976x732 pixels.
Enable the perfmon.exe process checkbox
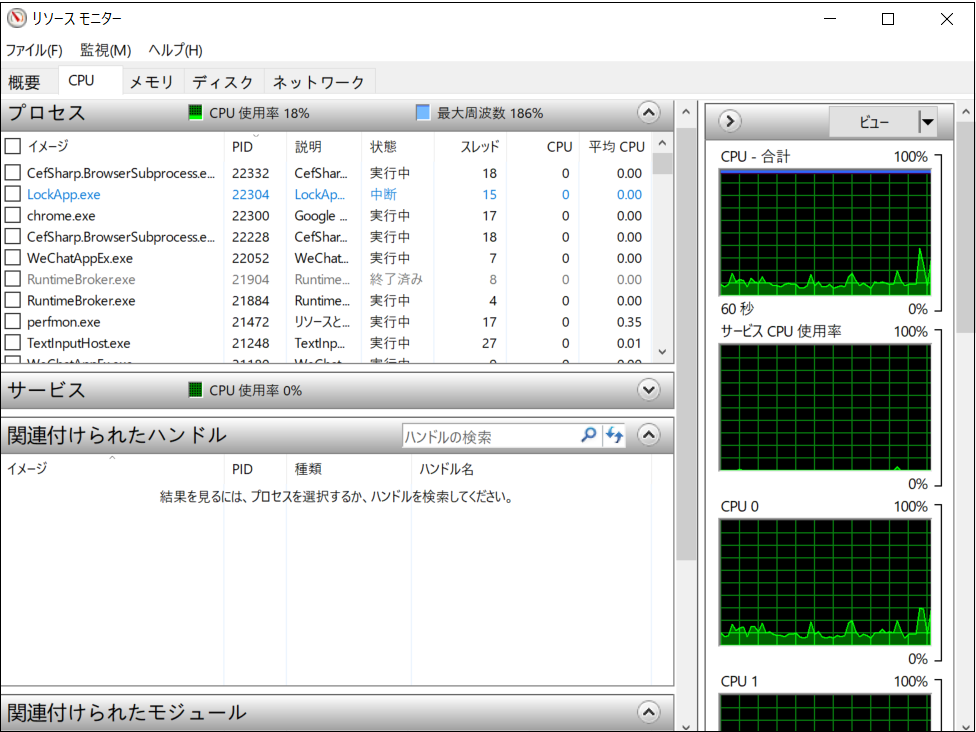click(x=13, y=322)
